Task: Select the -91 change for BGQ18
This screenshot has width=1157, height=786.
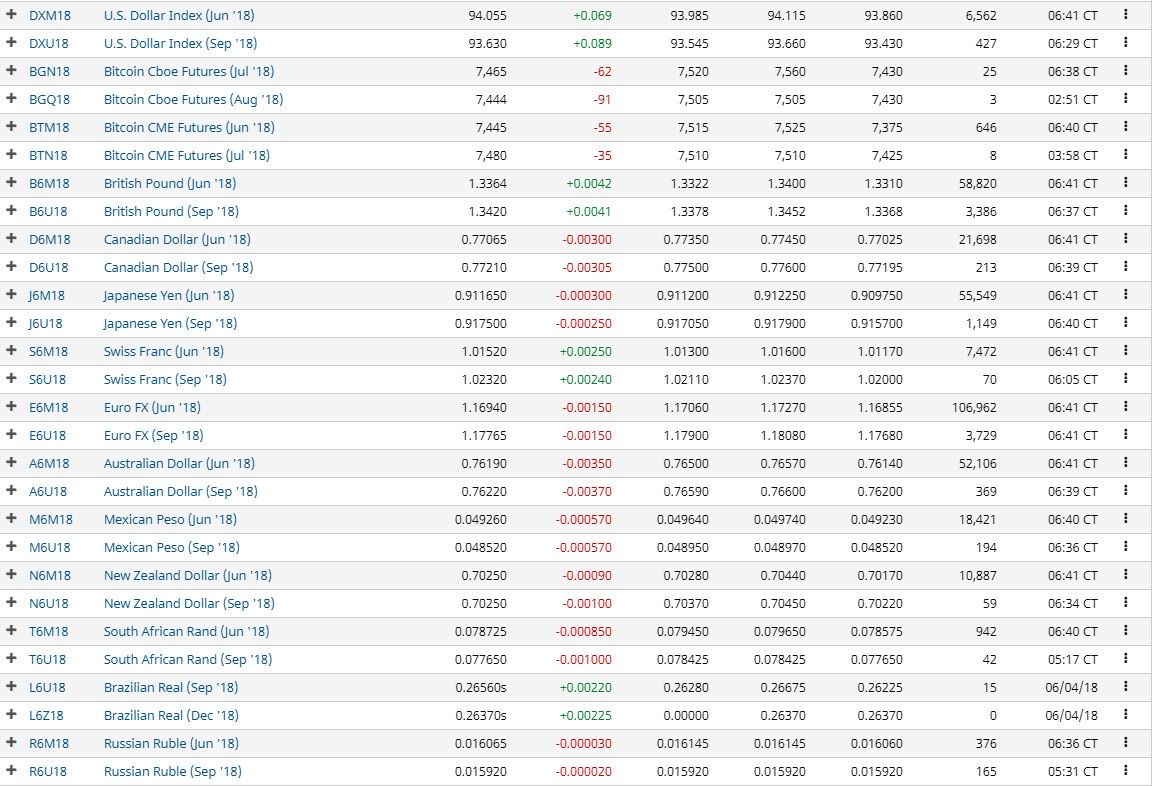Action: [603, 100]
